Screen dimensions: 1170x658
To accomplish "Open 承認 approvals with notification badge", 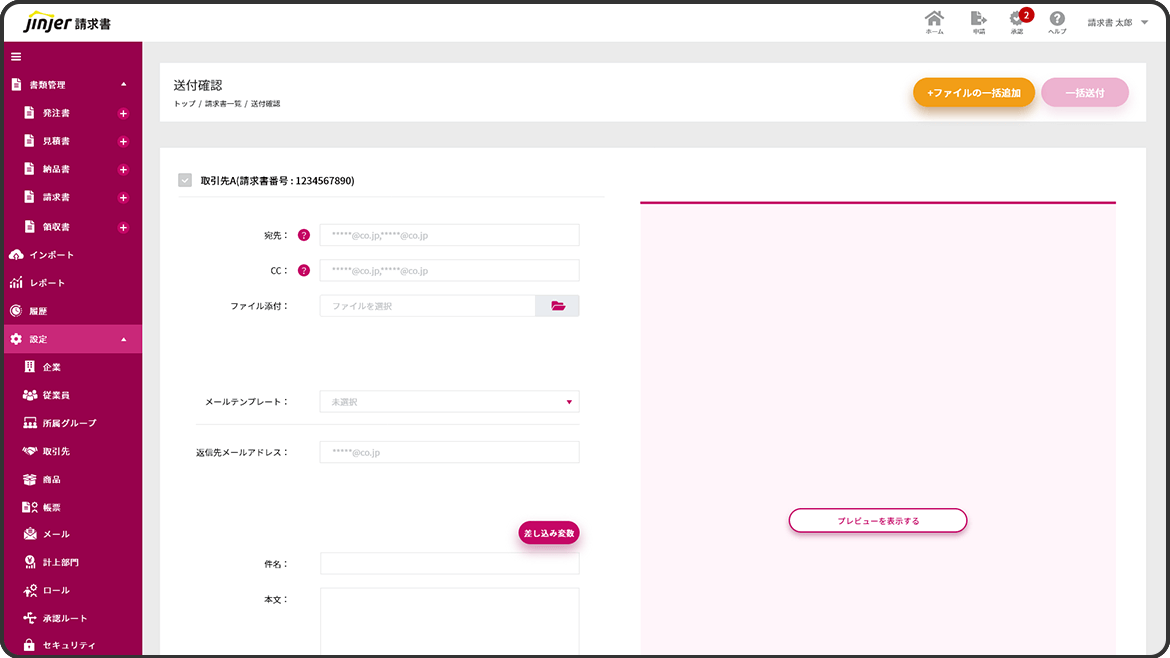I will pyautogui.click(x=1017, y=21).
